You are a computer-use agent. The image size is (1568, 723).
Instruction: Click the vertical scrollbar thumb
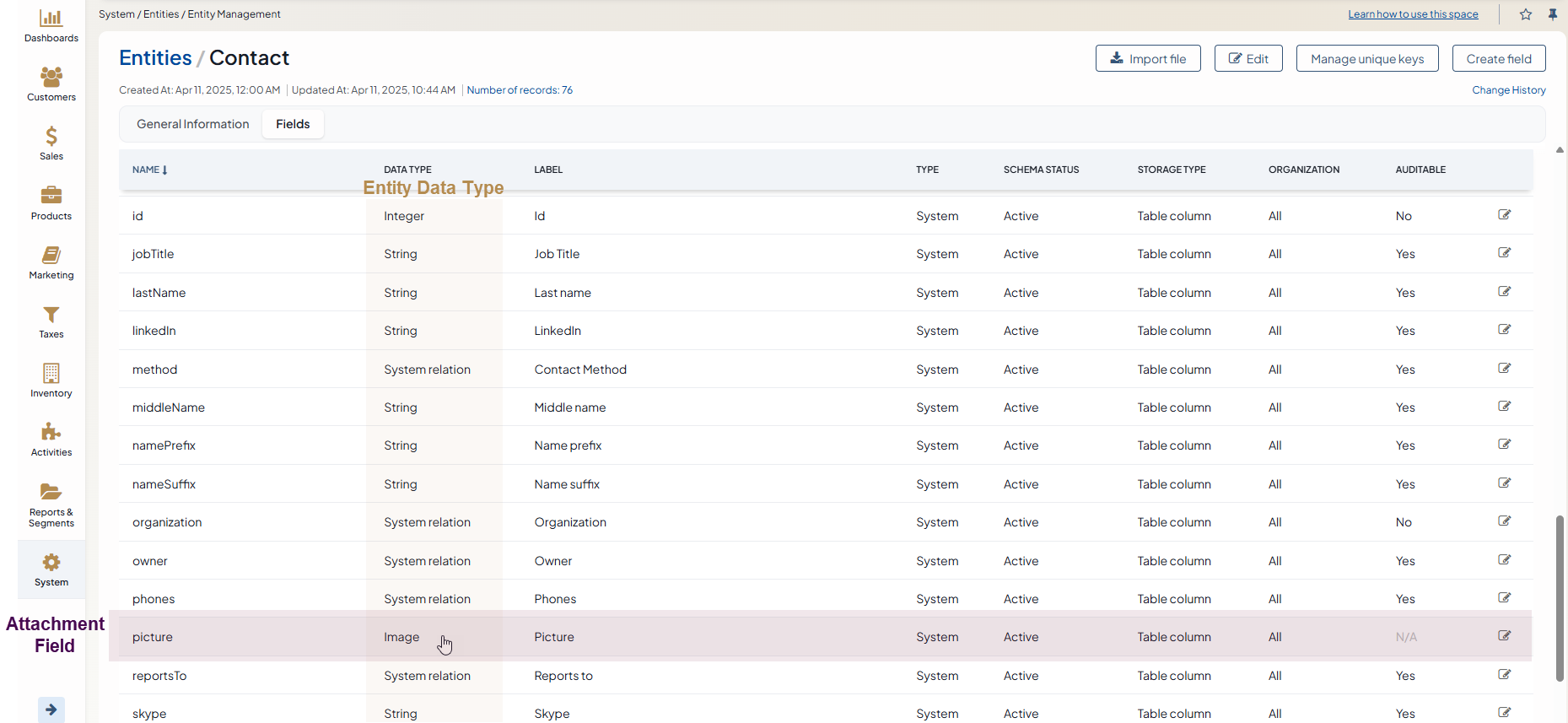click(x=1560, y=597)
